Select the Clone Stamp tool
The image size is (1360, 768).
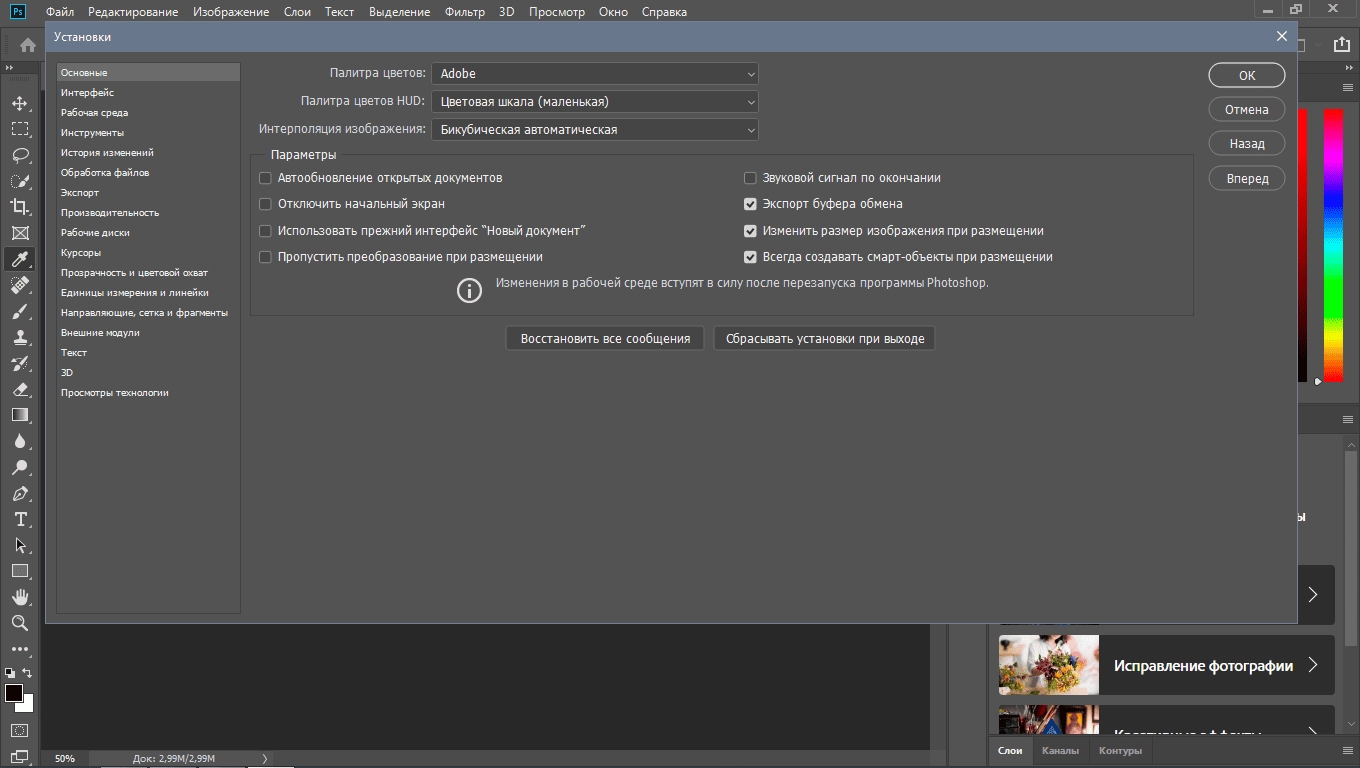coord(20,337)
